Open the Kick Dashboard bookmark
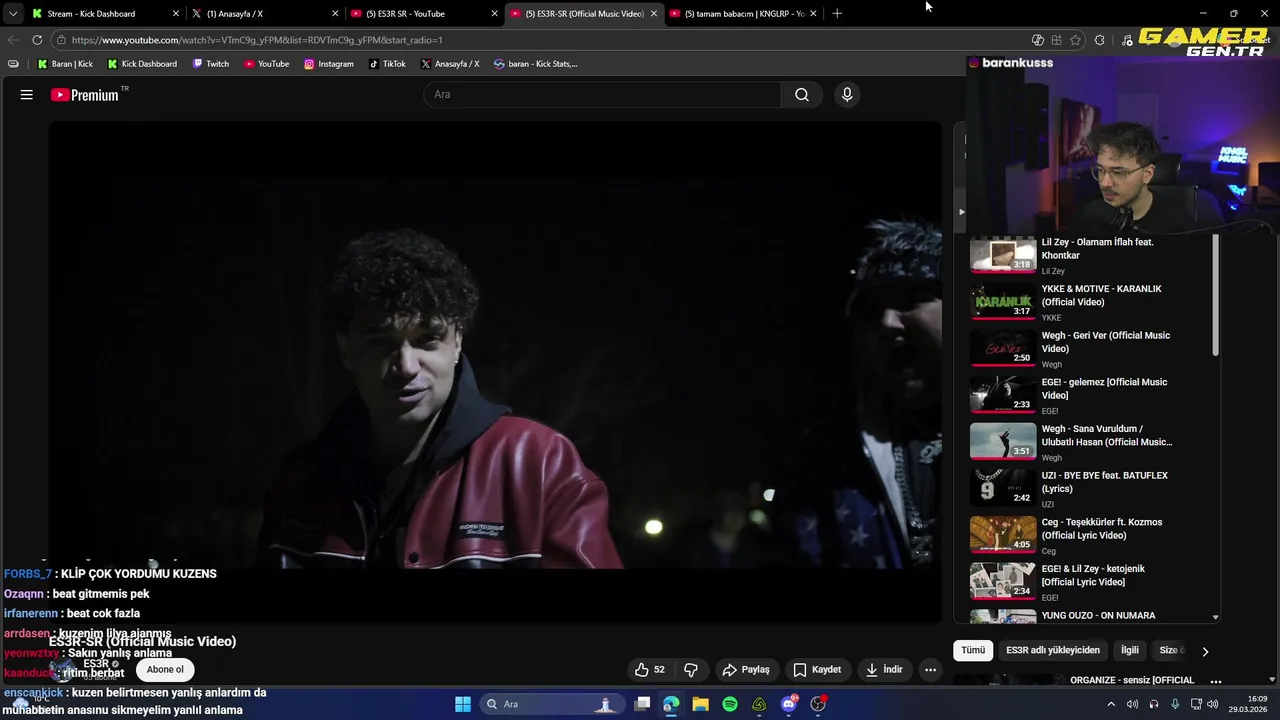Screen dimensions: 1280x720 141,64
